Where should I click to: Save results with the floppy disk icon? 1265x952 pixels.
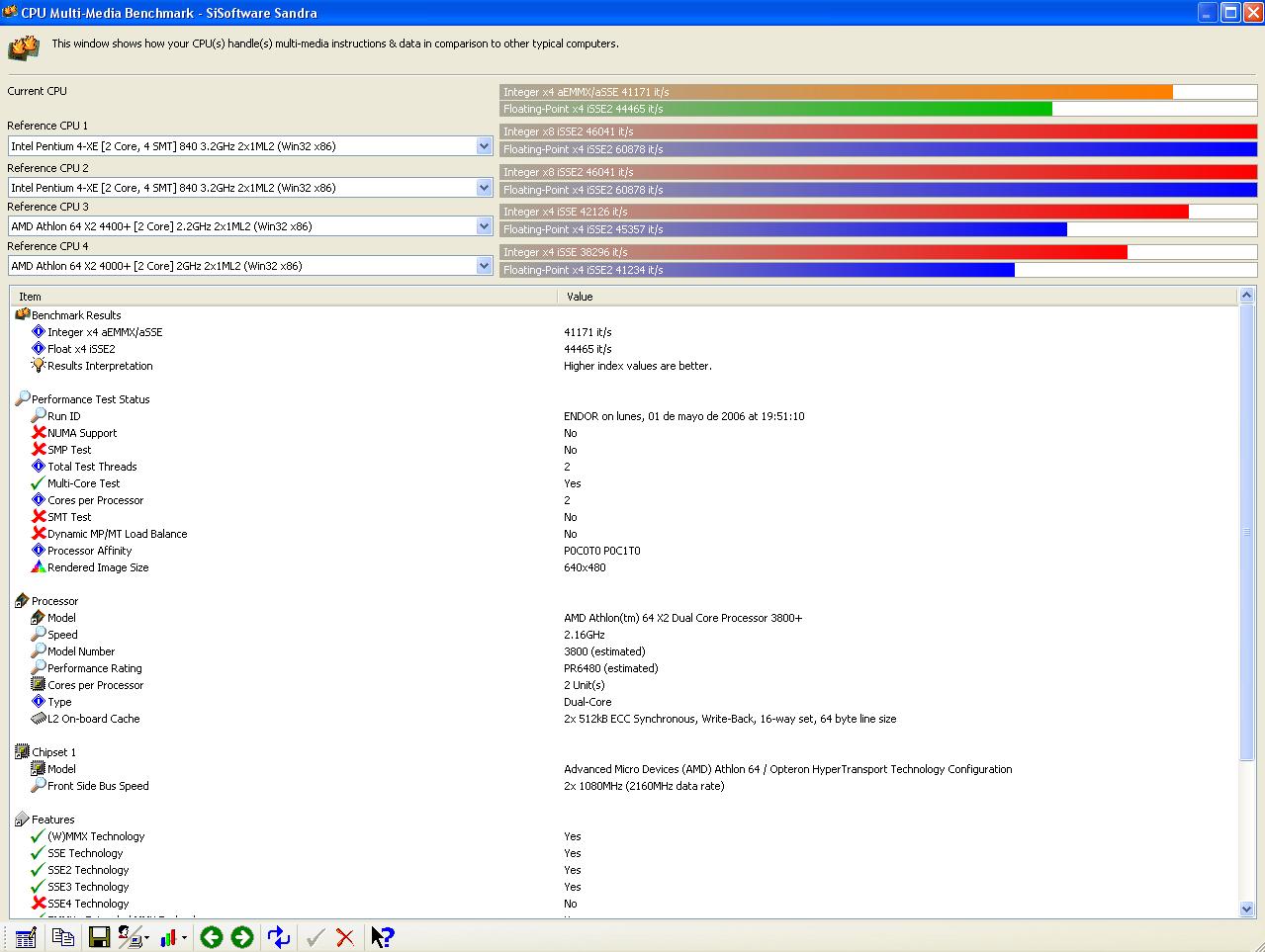(x=99, y=937)
